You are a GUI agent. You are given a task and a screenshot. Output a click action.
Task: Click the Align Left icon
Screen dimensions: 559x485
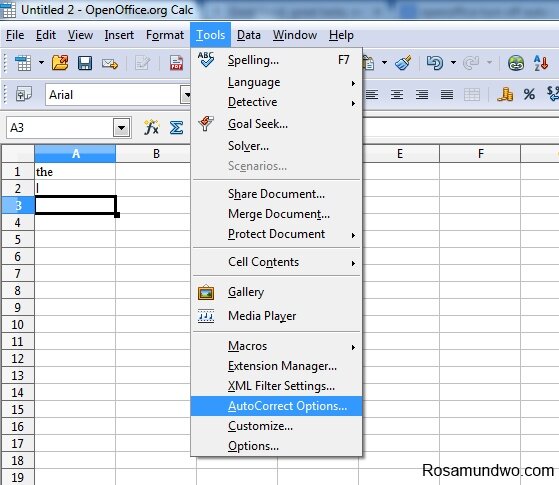372,95
